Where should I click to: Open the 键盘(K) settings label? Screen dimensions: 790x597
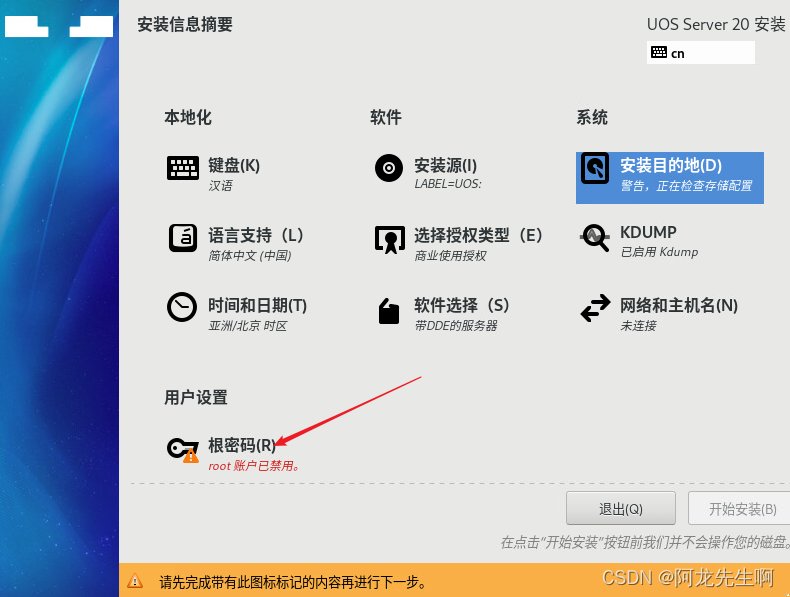234,166
